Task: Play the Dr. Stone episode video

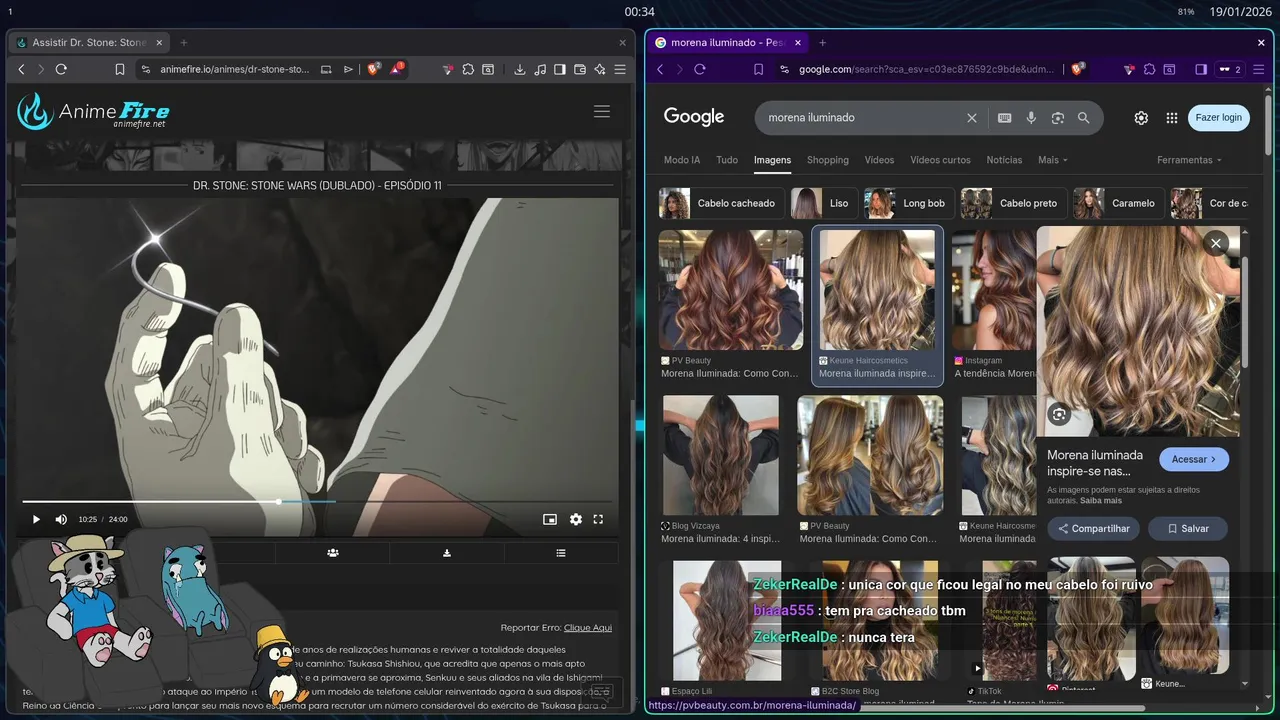Action: [x=36, y=519]
